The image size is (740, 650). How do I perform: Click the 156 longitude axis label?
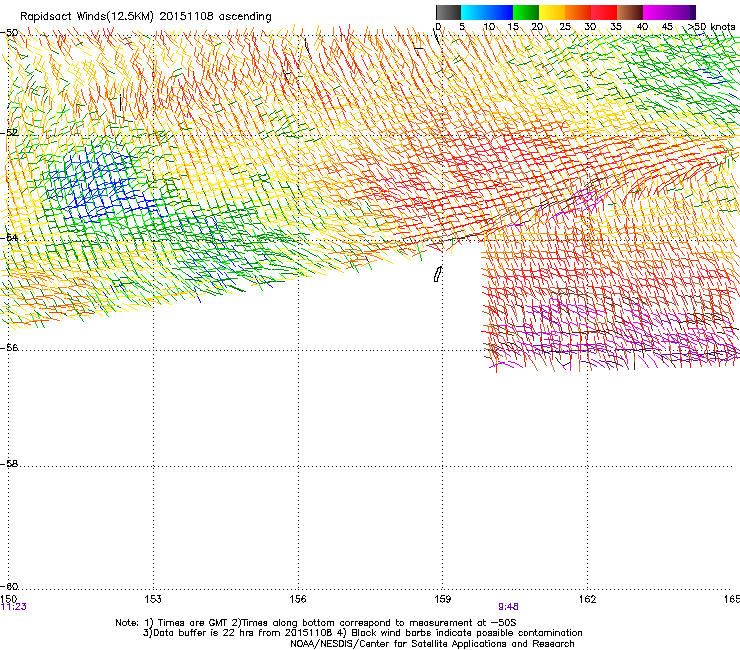(x=298, y=599)
